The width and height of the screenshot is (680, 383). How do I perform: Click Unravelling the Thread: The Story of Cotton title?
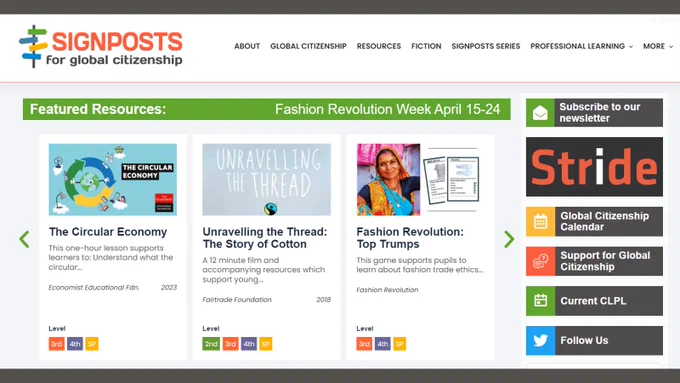click(265, 238)
